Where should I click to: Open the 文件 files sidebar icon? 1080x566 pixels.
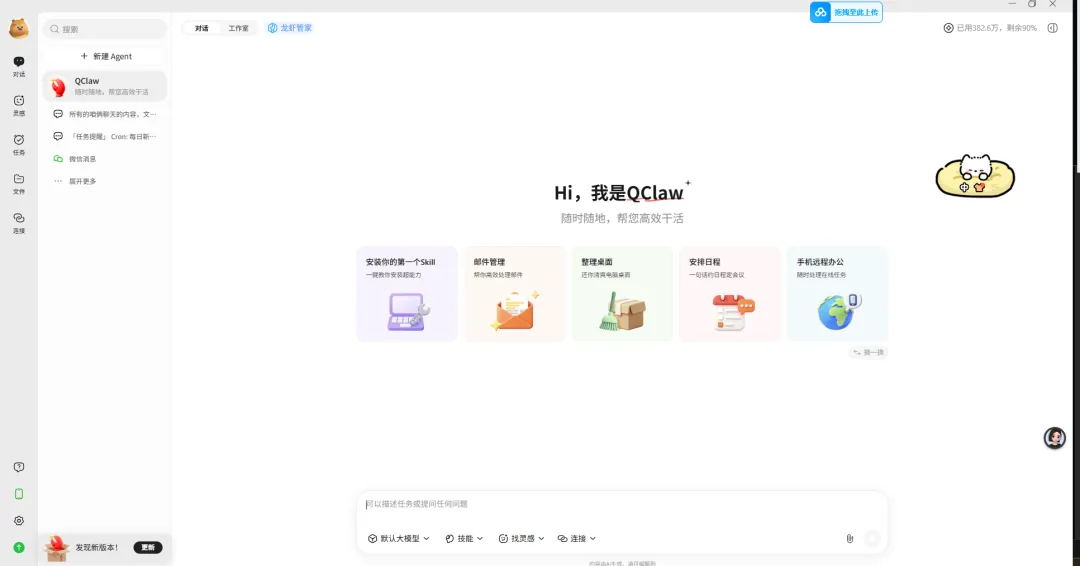click(19, 184)
